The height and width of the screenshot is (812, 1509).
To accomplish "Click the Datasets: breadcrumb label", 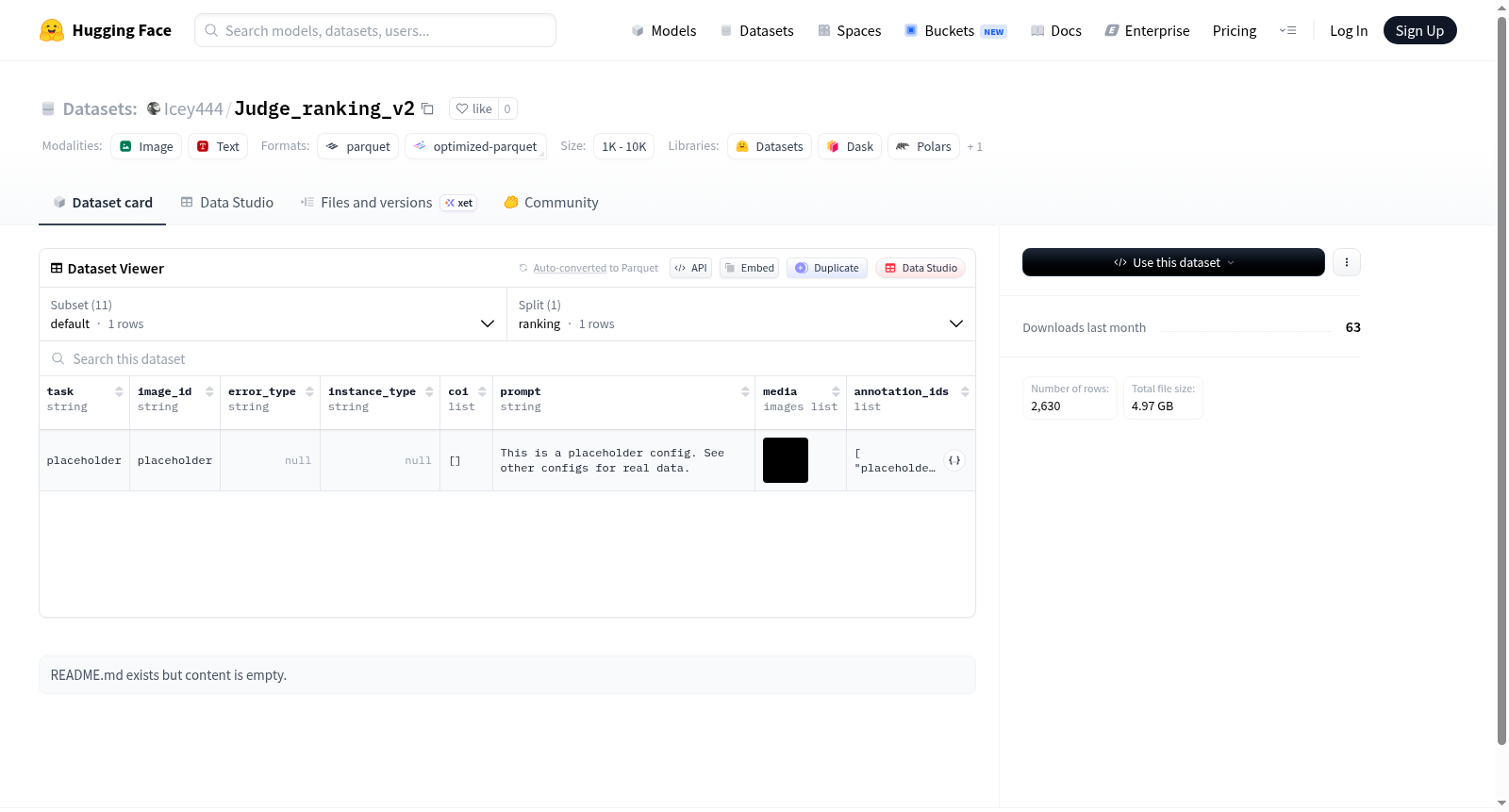I will click(100, 108).
